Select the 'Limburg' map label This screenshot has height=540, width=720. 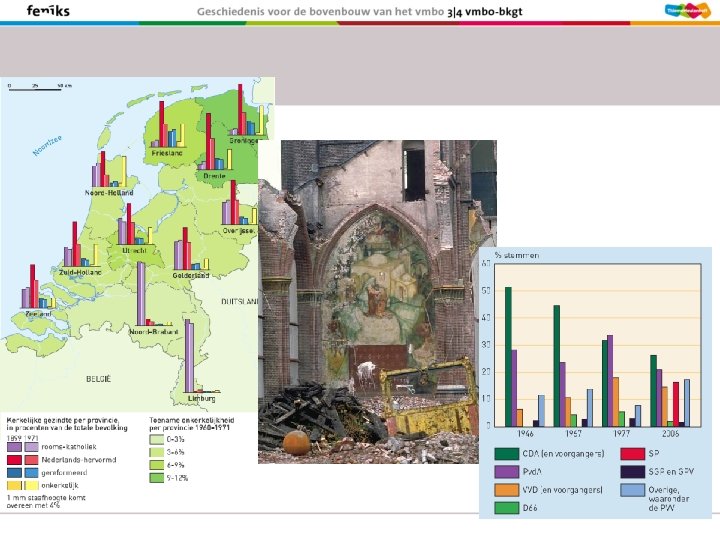pos(202,398)
